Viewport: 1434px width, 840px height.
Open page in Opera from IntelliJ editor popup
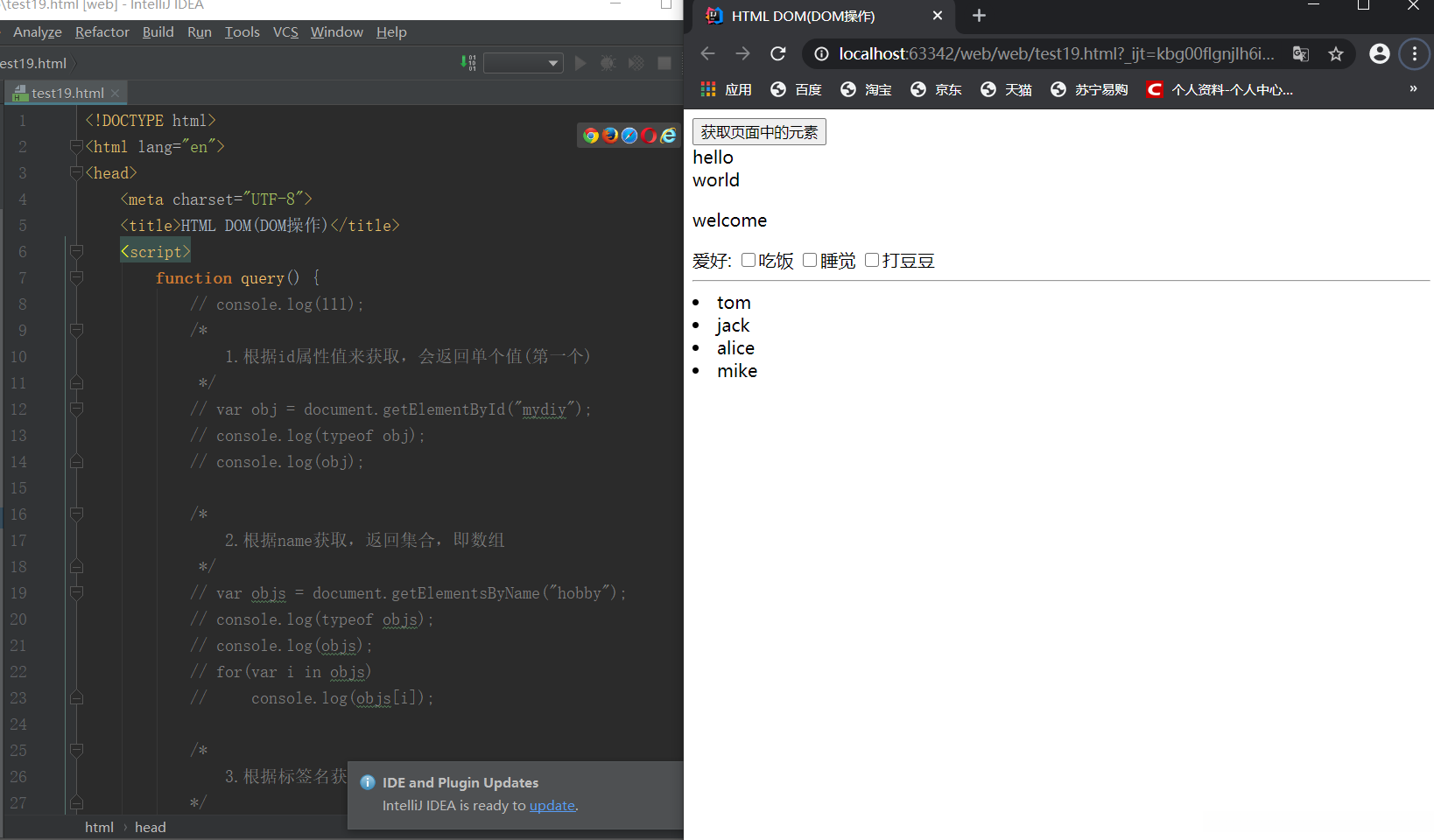(x=649, y=135)
